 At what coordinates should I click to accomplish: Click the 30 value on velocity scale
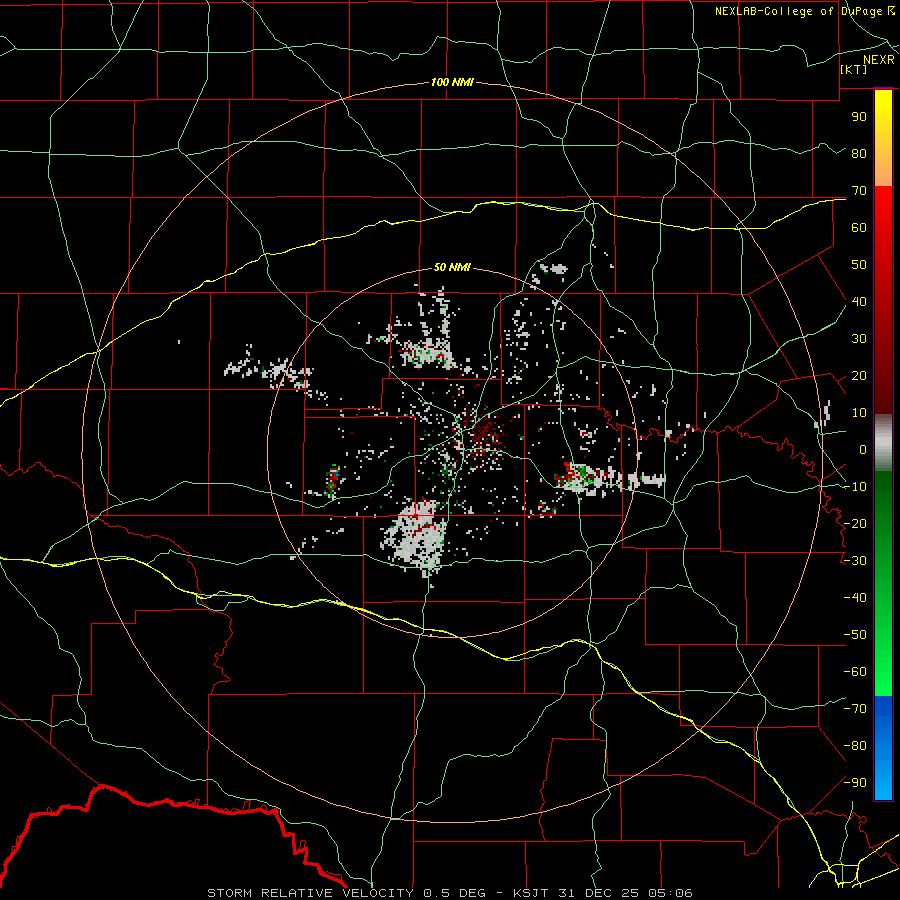pyautogui.click(x=859, y=339)
